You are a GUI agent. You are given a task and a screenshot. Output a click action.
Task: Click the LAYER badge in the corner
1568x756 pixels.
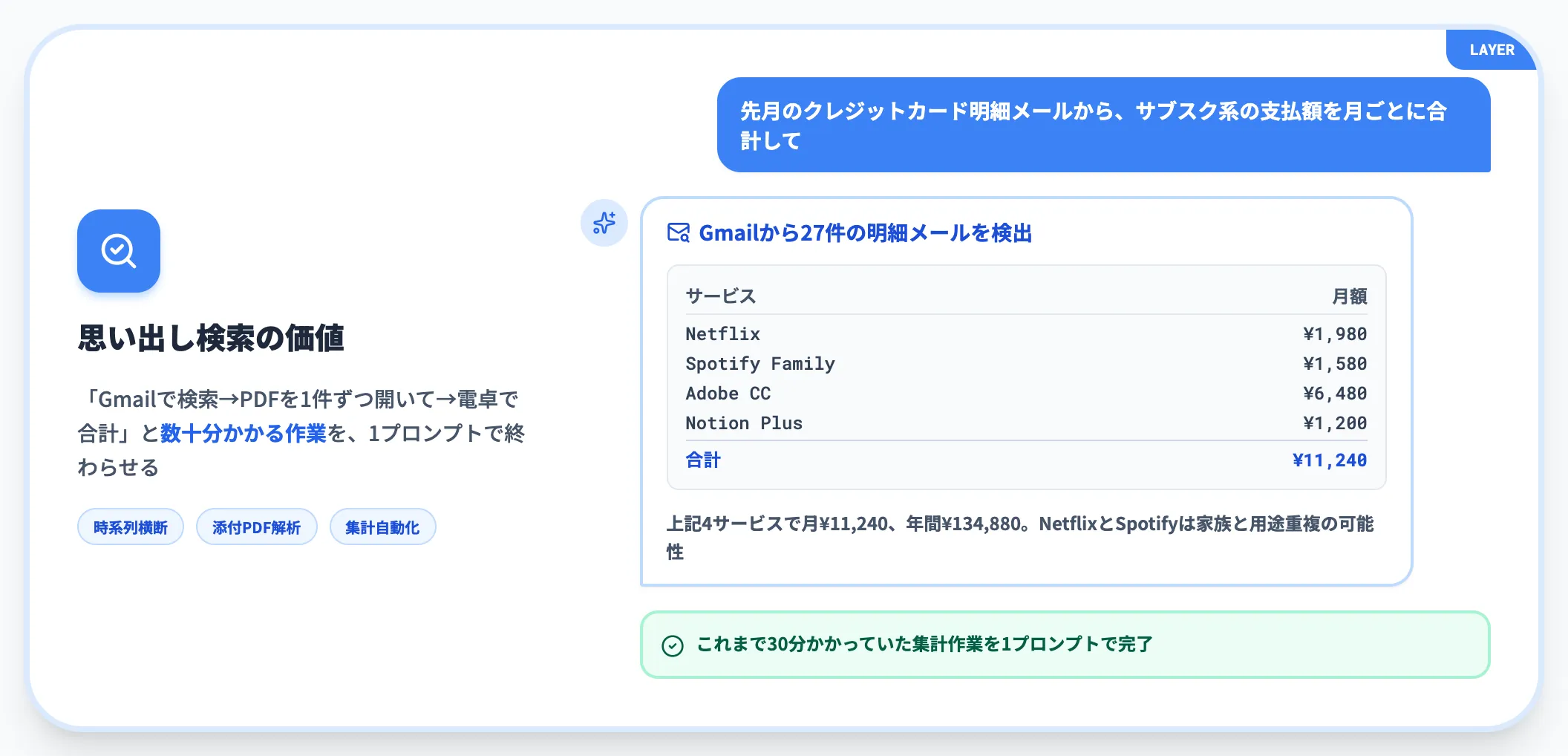point(1492,50)
